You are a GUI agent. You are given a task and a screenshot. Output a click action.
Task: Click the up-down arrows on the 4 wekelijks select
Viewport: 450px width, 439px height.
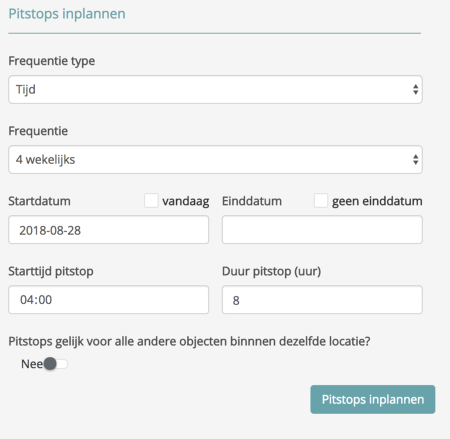pyautogui.click(x=415, y=159)
